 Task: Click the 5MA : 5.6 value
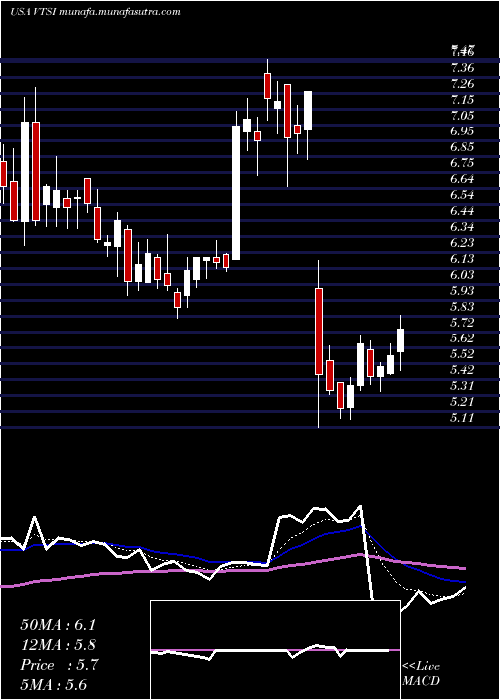click(x=54, y=685)
